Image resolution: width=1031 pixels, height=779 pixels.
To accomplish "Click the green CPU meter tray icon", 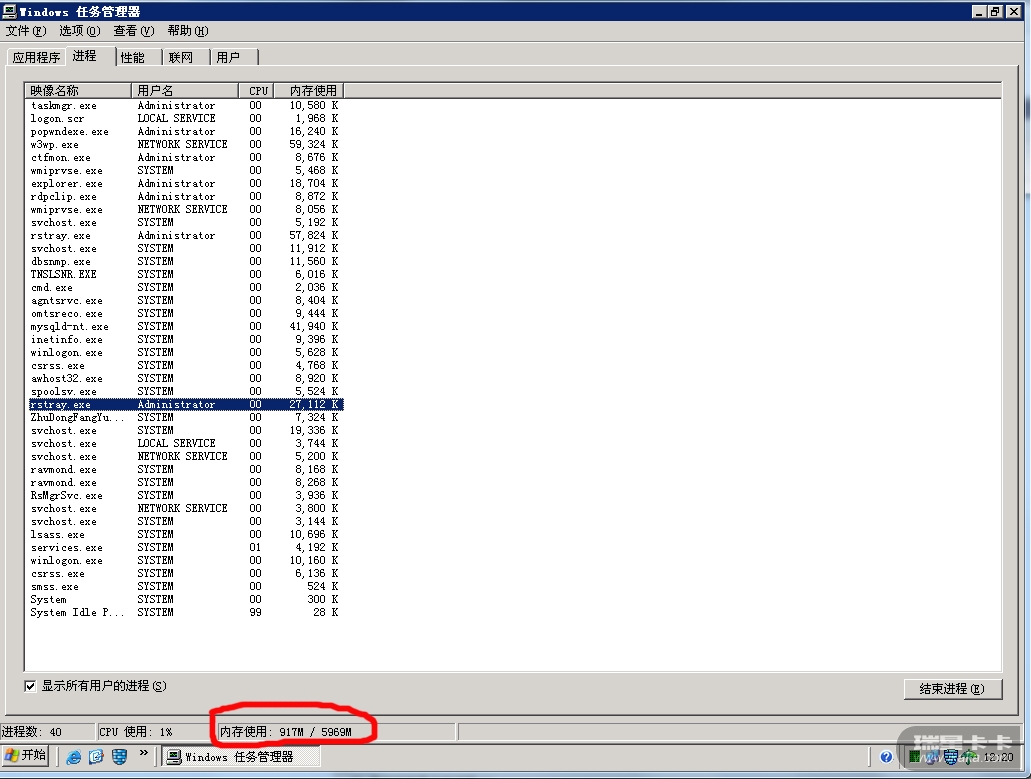I will 915,757.
